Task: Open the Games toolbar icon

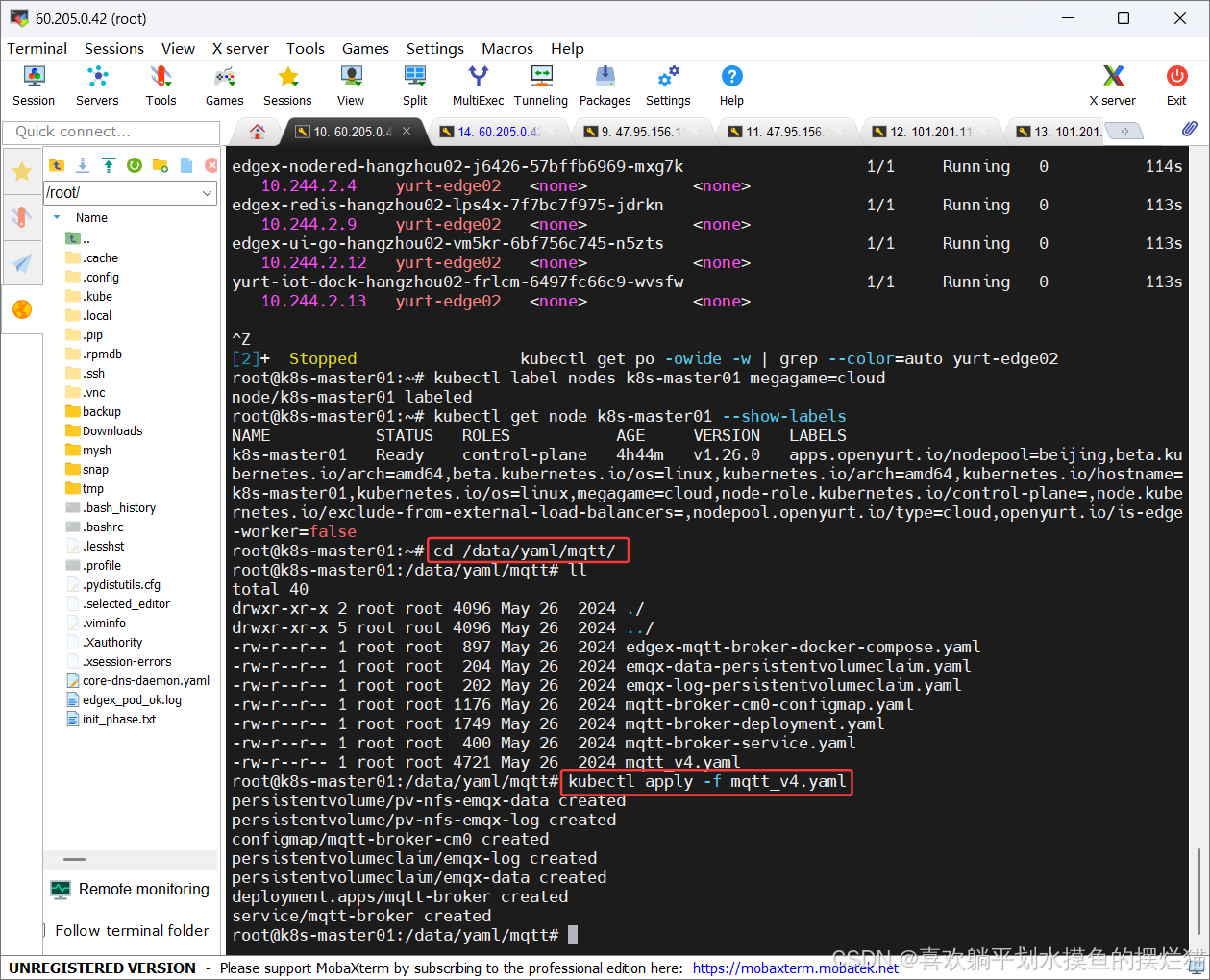Action: [224, 86]
